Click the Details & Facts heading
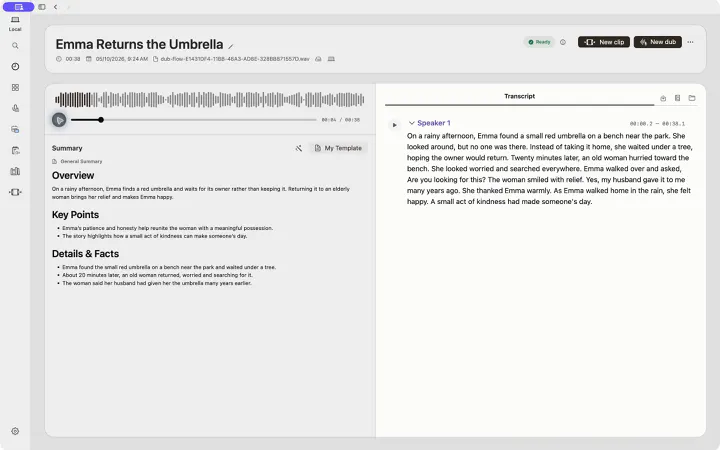Image resolution: width=720 pixels, height=450 pixels. (85, 253)
